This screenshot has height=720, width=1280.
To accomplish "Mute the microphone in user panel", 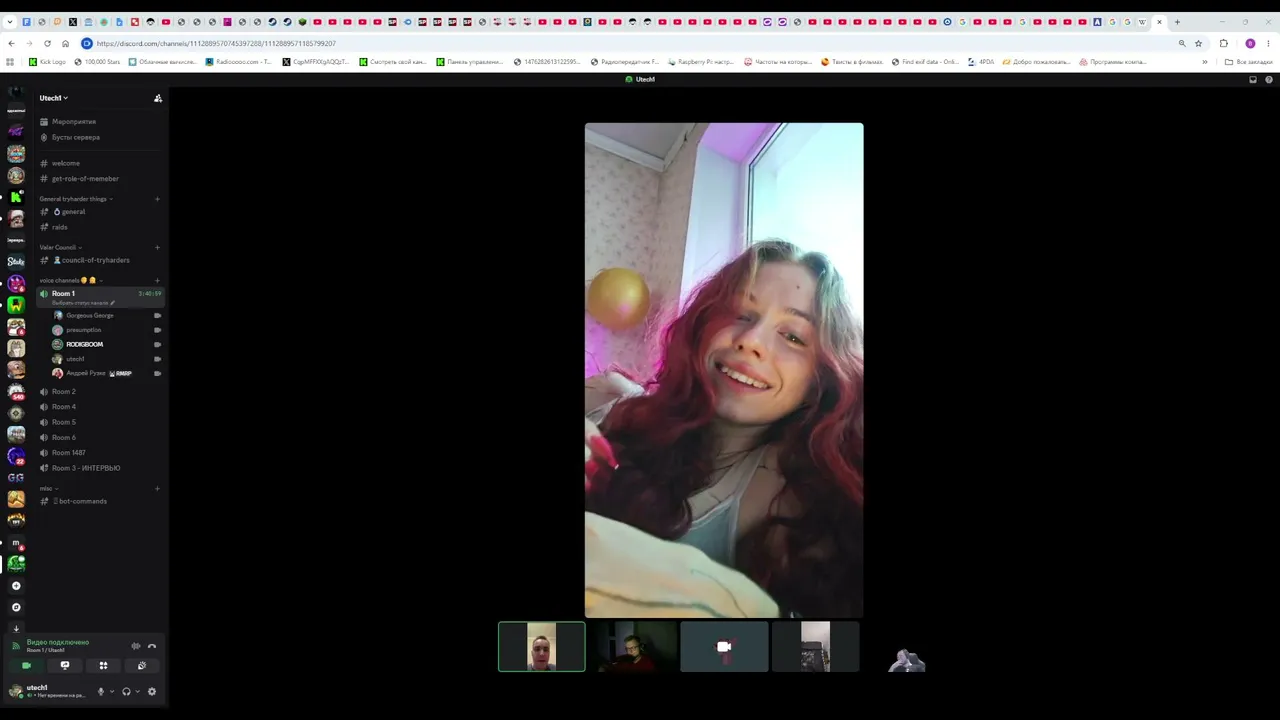I will point(100,691).
